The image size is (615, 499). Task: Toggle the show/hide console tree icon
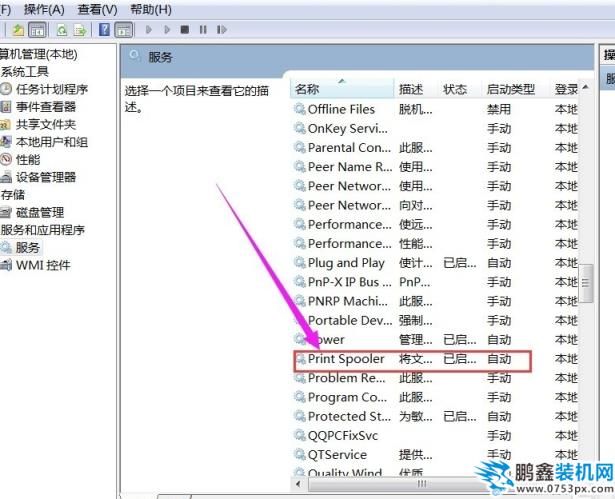tap(37, 30)
